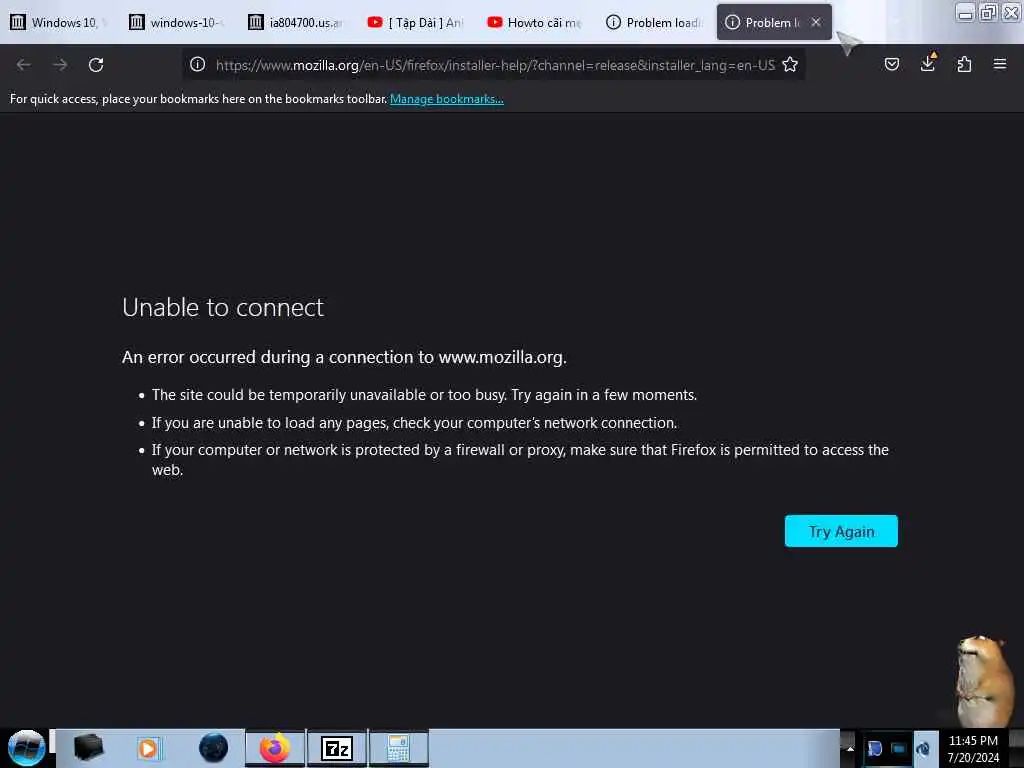
Task: Click the Try Again button
Action: (x=841, y=531)
